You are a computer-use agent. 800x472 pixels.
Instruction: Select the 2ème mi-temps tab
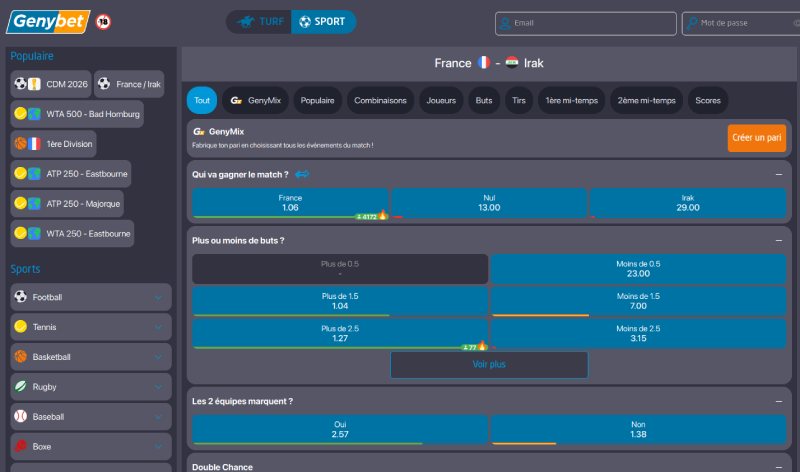pos(646,101)
